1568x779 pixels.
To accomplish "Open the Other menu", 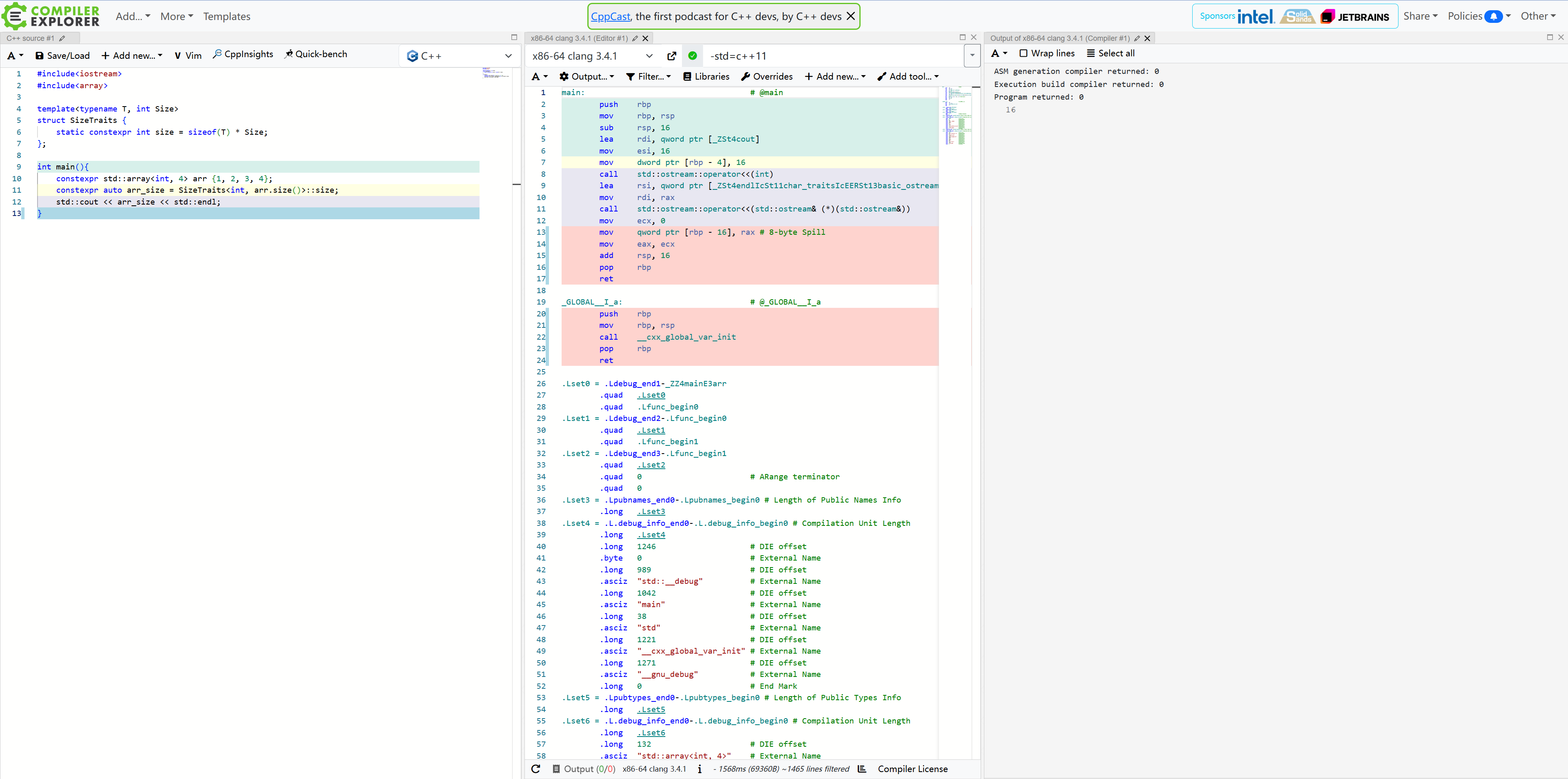I will (1537, 16).
